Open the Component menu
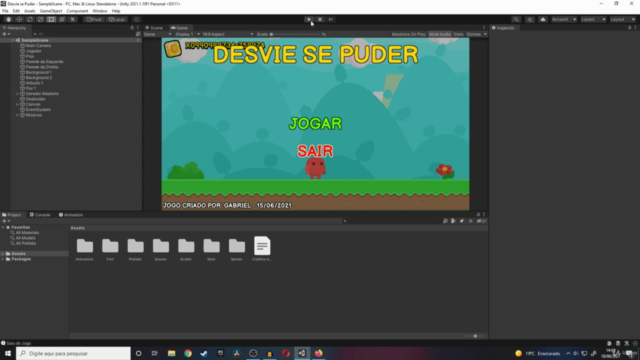The width and height of the screenshot is (640, 360). (77, 11)
